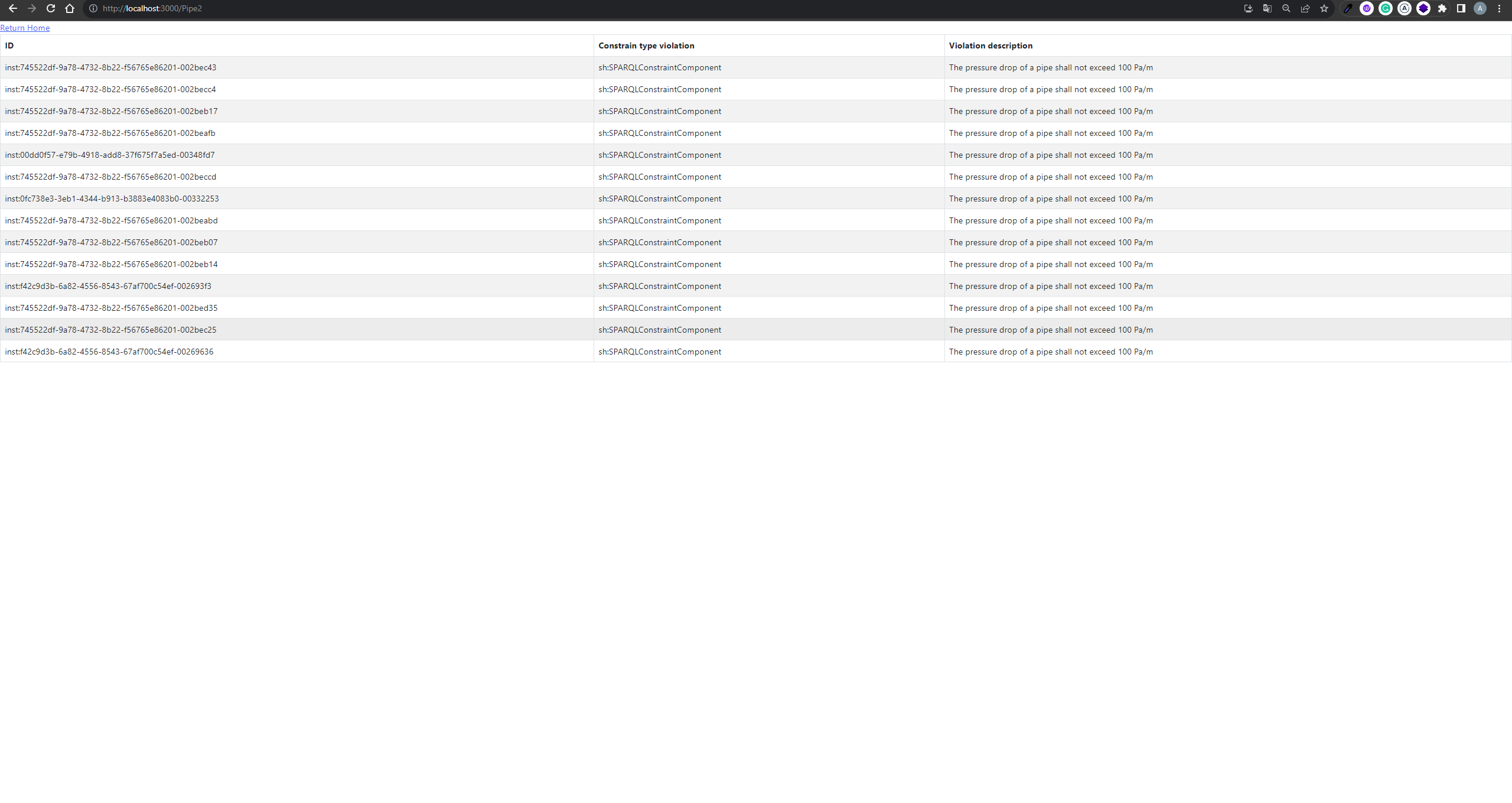
Task: Go to browser home page
Action: tap(70, 8)
